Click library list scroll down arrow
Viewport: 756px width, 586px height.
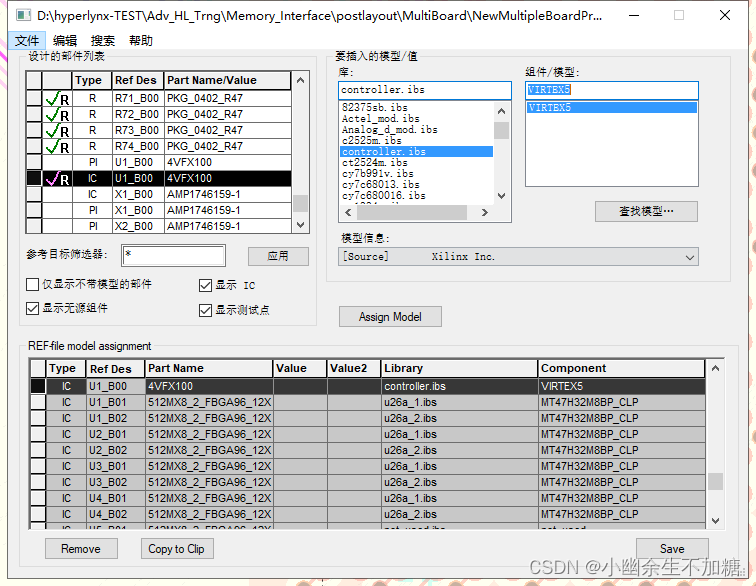click(501, 195)
